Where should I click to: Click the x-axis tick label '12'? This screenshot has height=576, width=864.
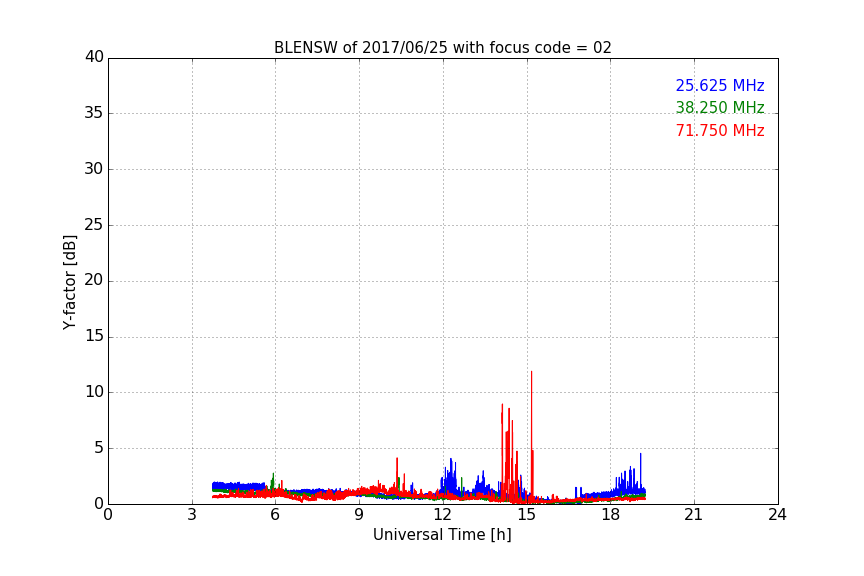(x=442, y=515)
